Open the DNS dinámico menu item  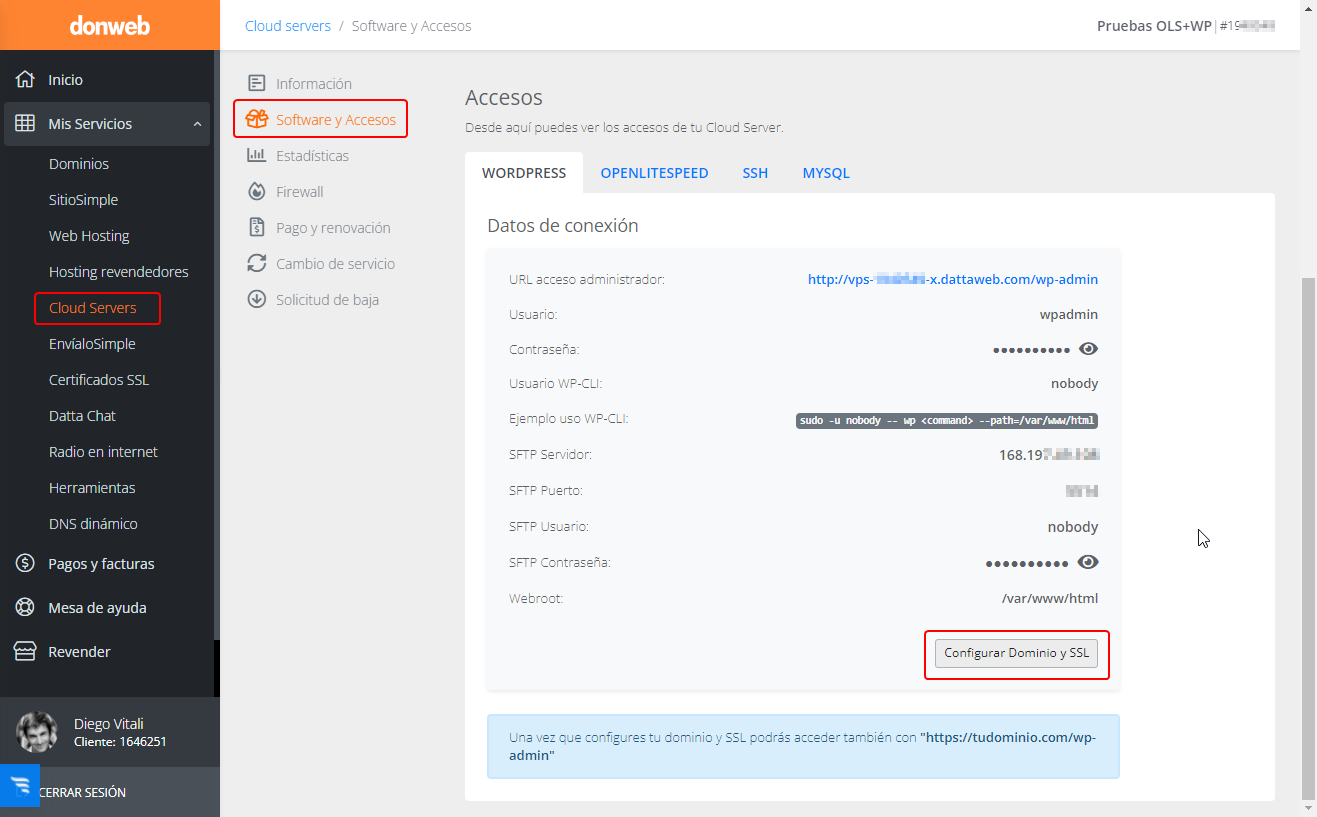(x=93, y=524)
